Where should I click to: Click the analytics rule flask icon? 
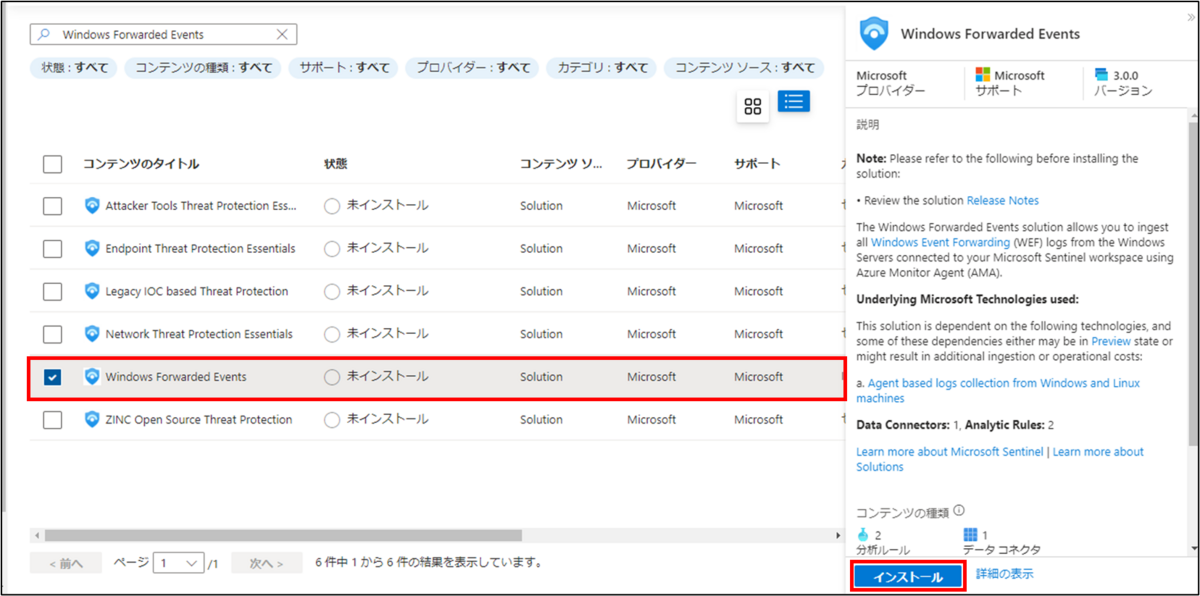pyautogui.click(x=864, y=534)
